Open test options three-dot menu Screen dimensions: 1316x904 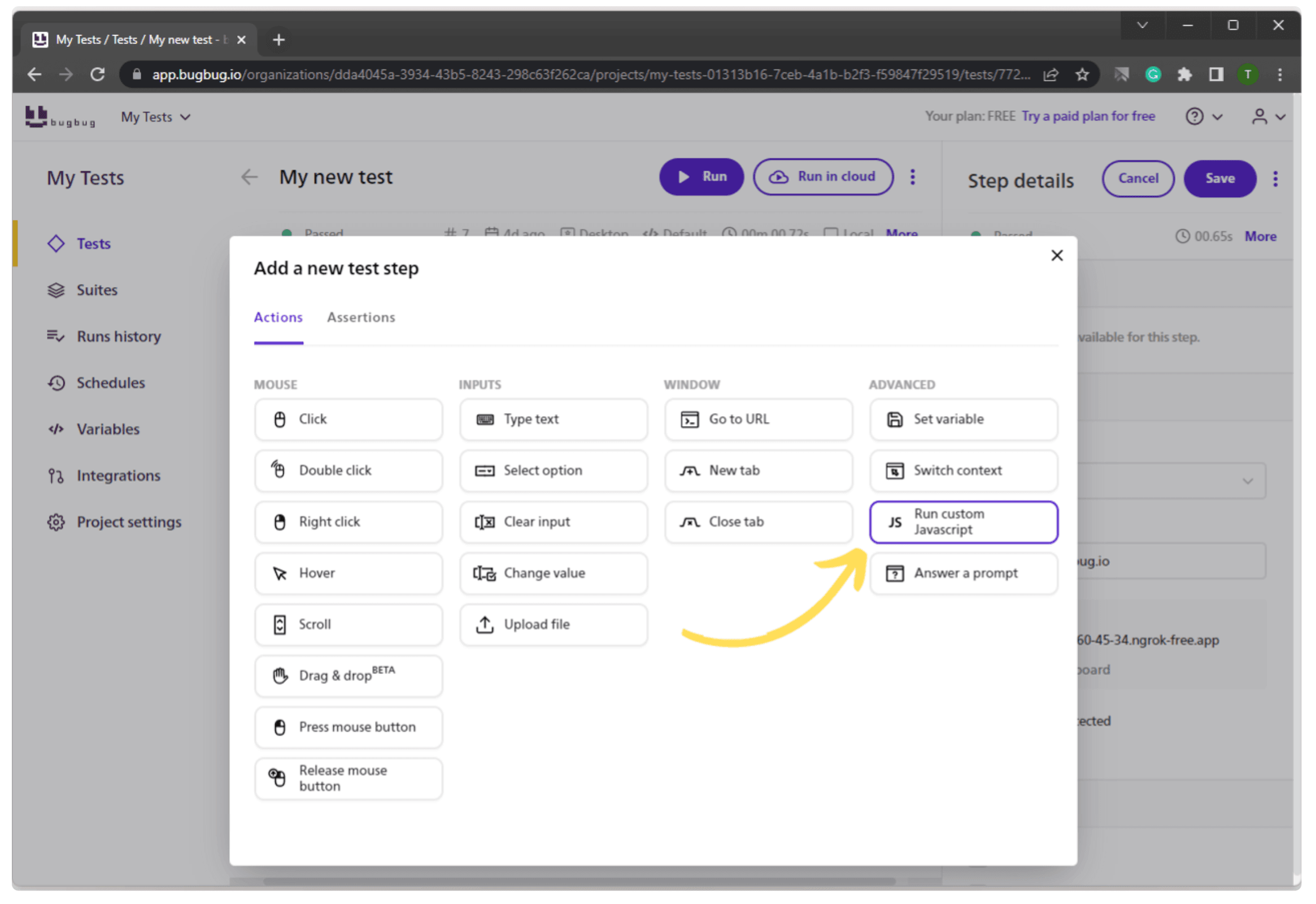tap(913, 177)
